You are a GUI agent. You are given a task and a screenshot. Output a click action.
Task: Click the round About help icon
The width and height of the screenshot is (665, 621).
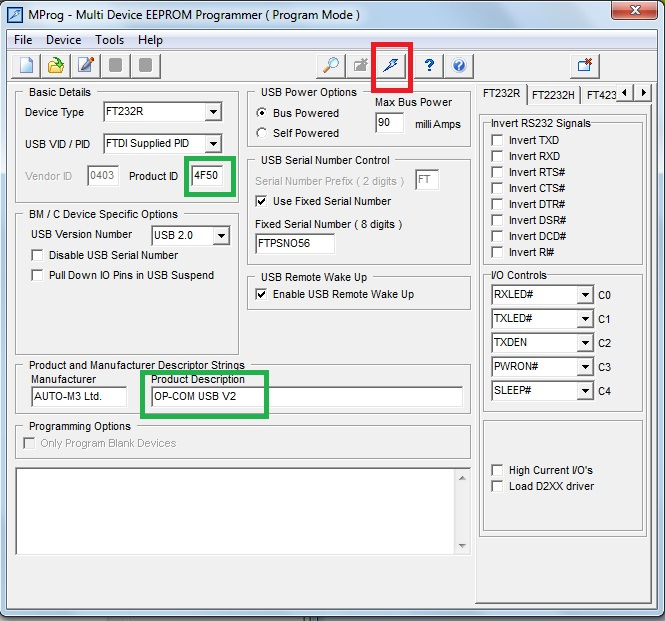click(x=459, y=66)
